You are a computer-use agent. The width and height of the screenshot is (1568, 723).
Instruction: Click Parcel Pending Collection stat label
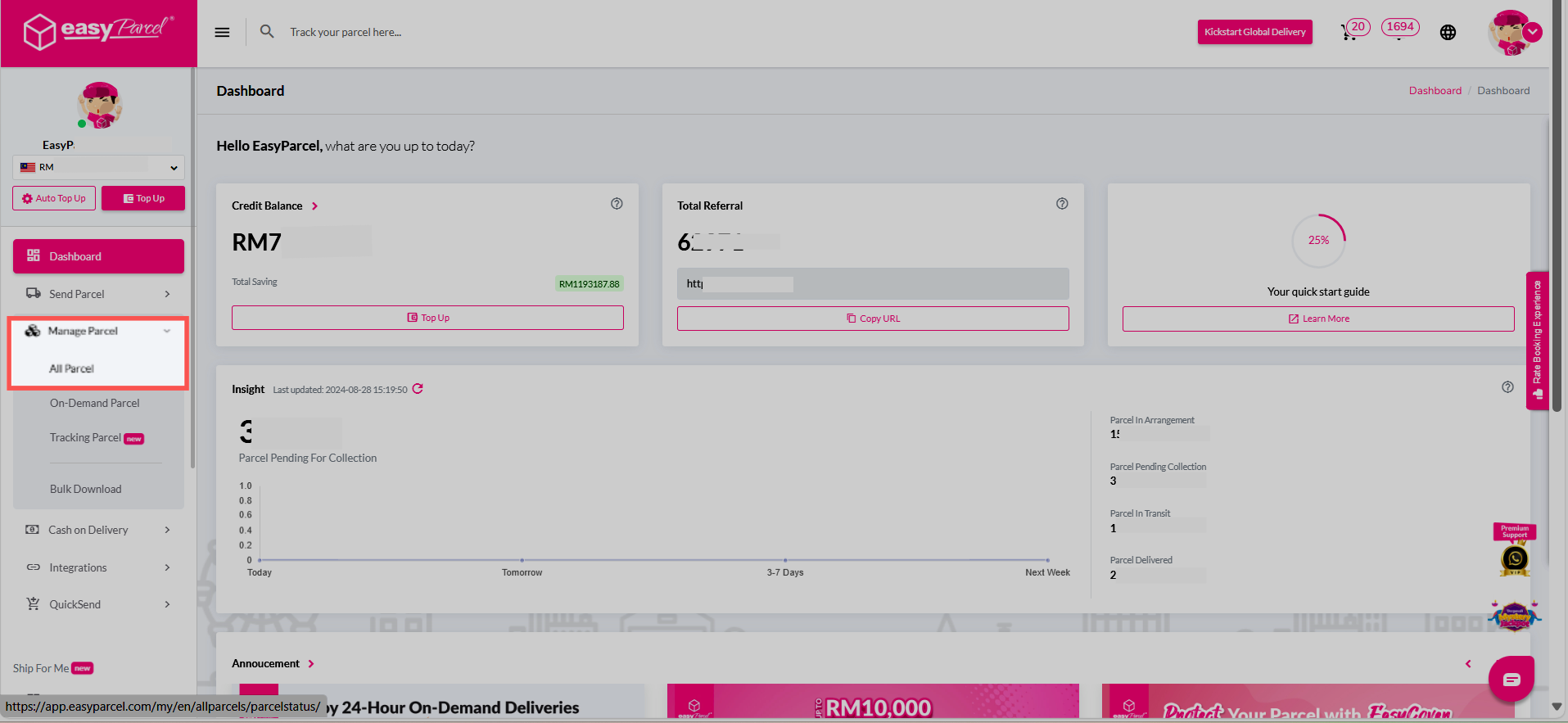click(1158, 467)
